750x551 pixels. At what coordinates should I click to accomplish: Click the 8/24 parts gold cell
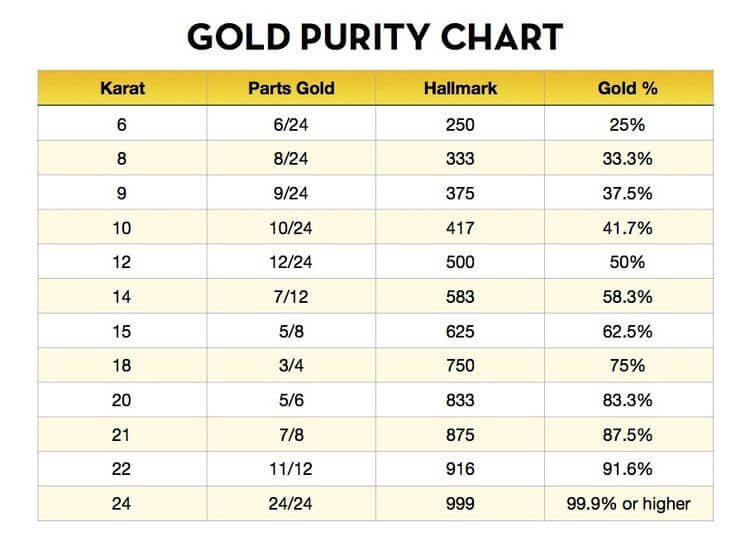(x=291, y=159)
